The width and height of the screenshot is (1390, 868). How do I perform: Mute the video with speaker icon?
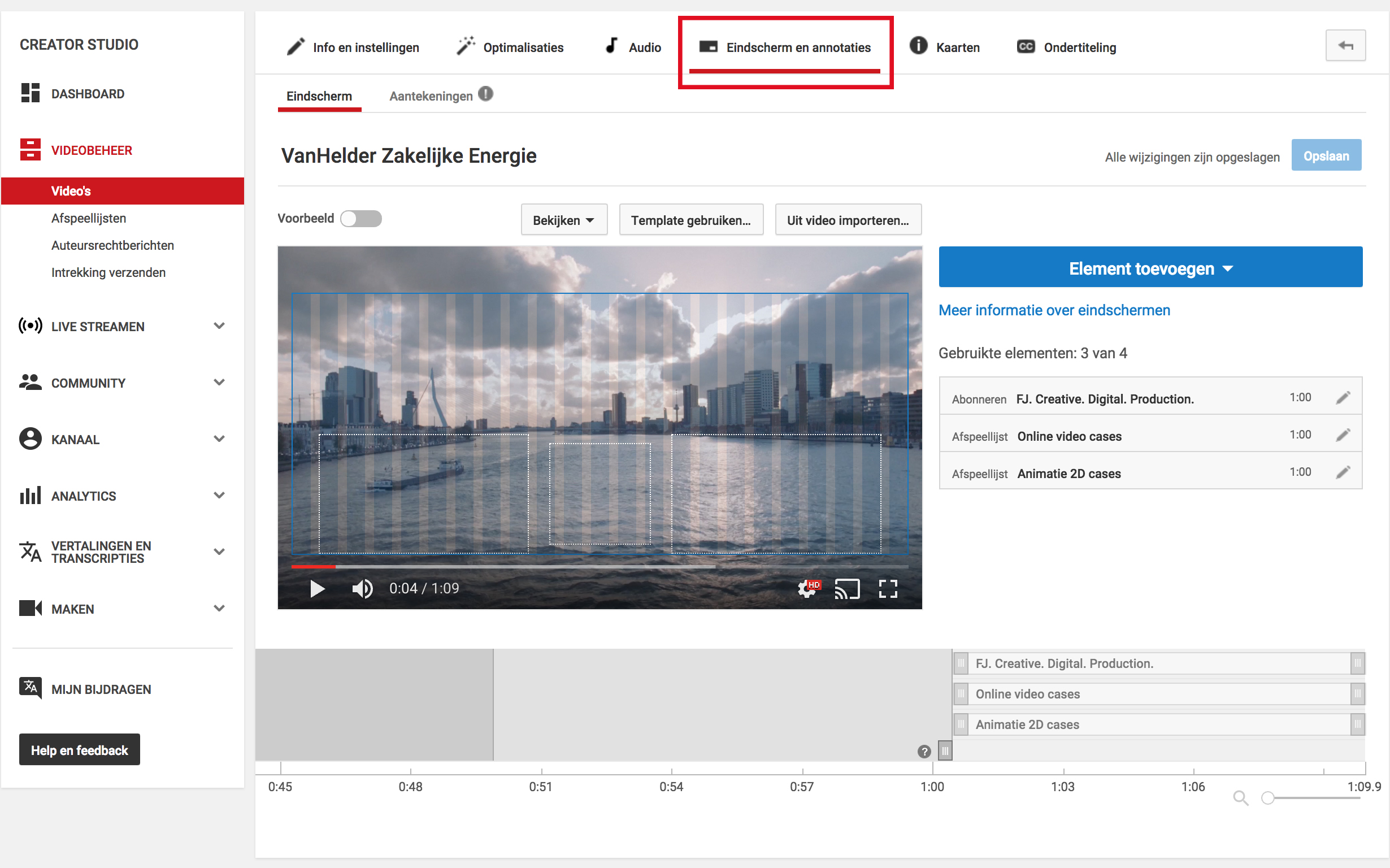point(362,588)
